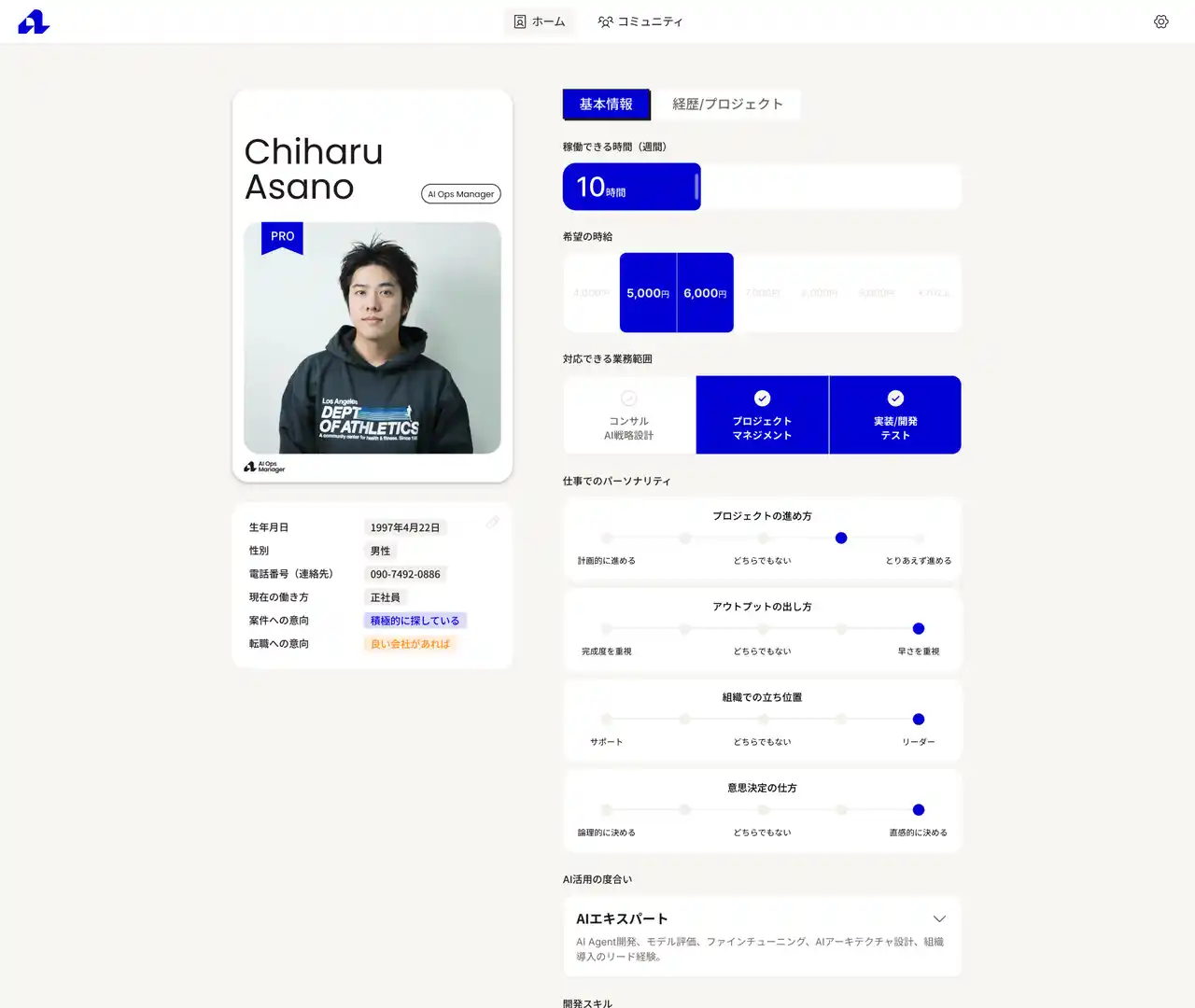The image size is (1195, 1008).
Task: Click the blue app logo in the header
Action: [34, 21]
